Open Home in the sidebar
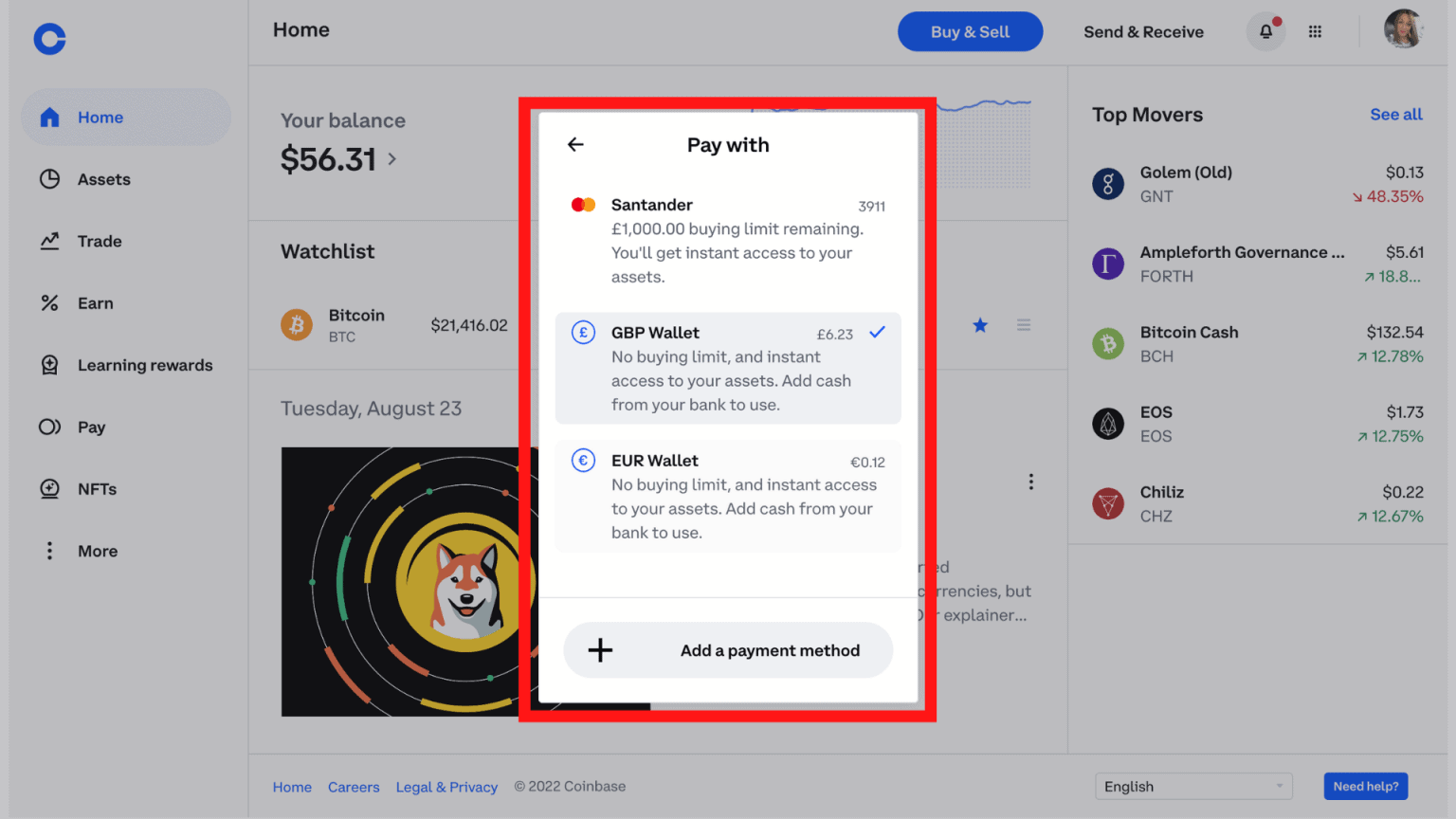Viewport: 1456px width, 819px height. [126, 118]
